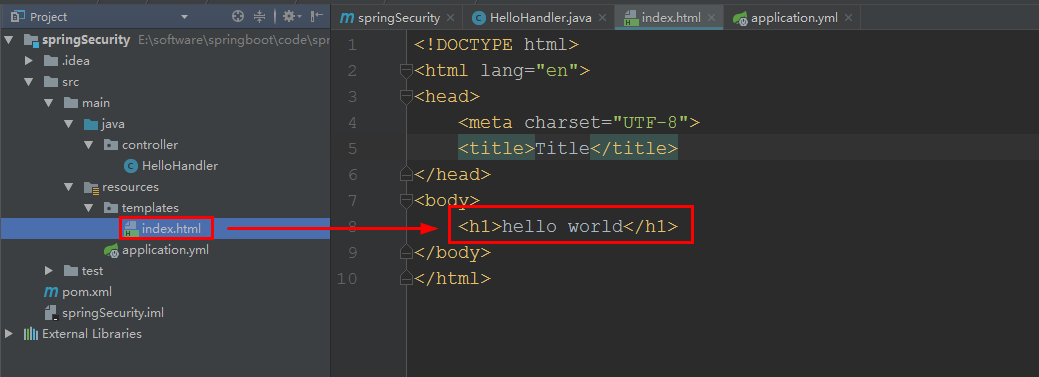Select index.html in project tree
Viewport: 1039px width, 377px height.
tap(165, 229)
